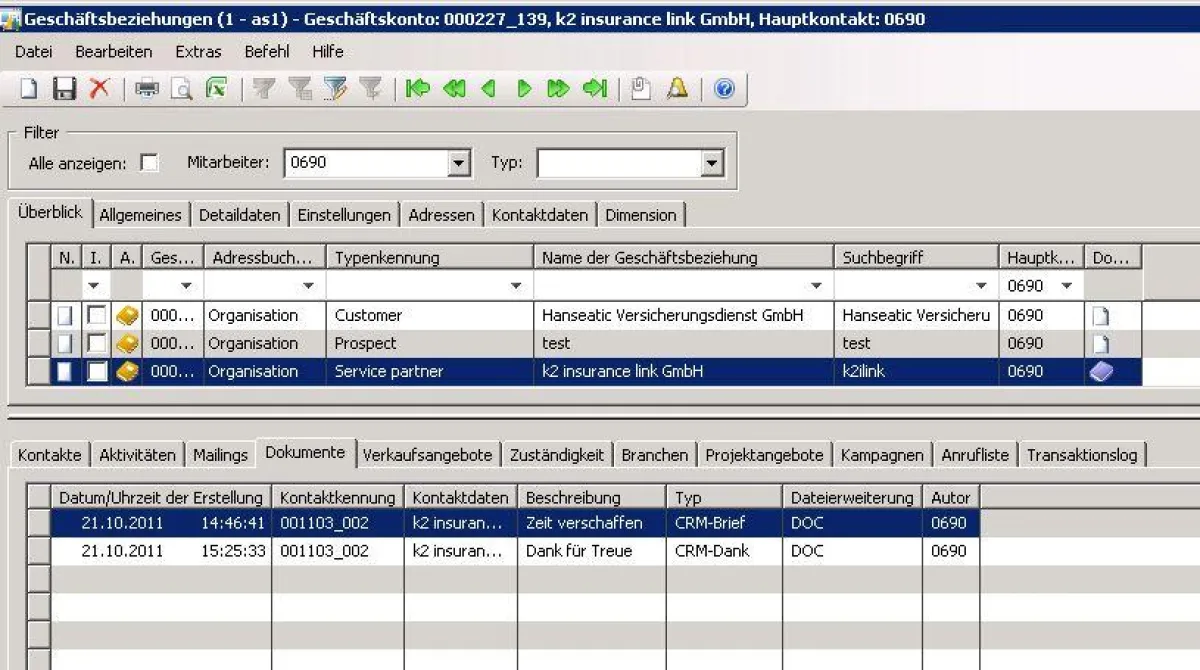The image size is (1200, 670).
Task: Switch to the Kontaktdaten tab
Action: pos(540,214)
